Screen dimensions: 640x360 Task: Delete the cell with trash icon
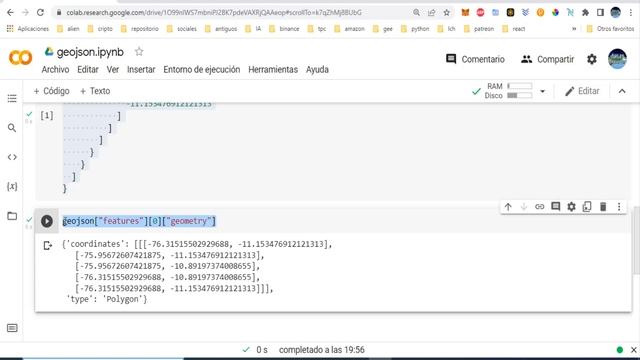(603, 207)
